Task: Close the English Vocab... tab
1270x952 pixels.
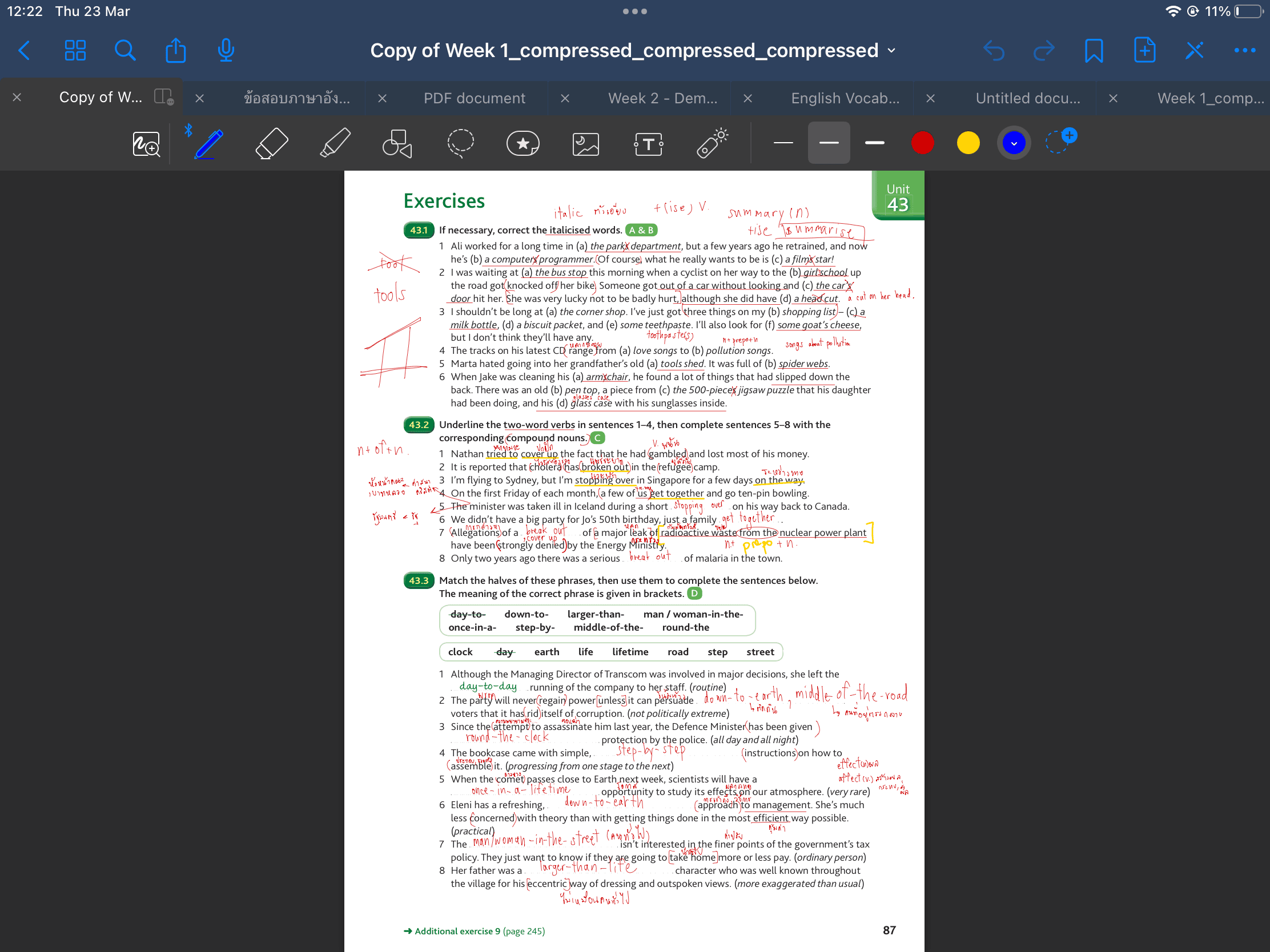Action: 747,99
